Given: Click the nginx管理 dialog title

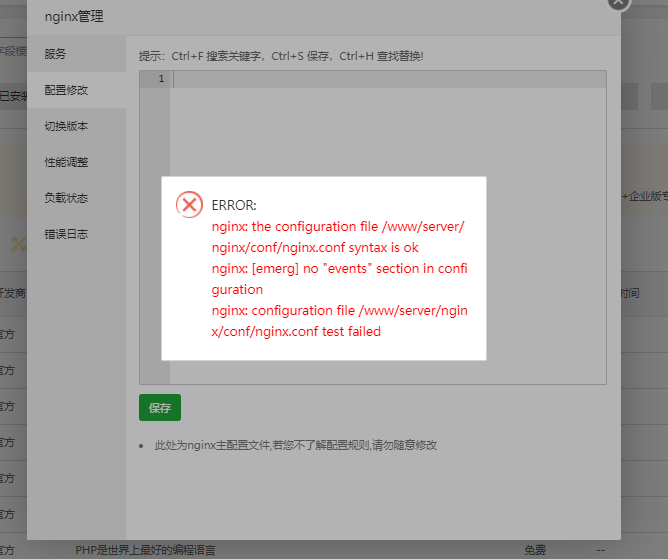Looking at the screenshot, I should pos(74,16).
